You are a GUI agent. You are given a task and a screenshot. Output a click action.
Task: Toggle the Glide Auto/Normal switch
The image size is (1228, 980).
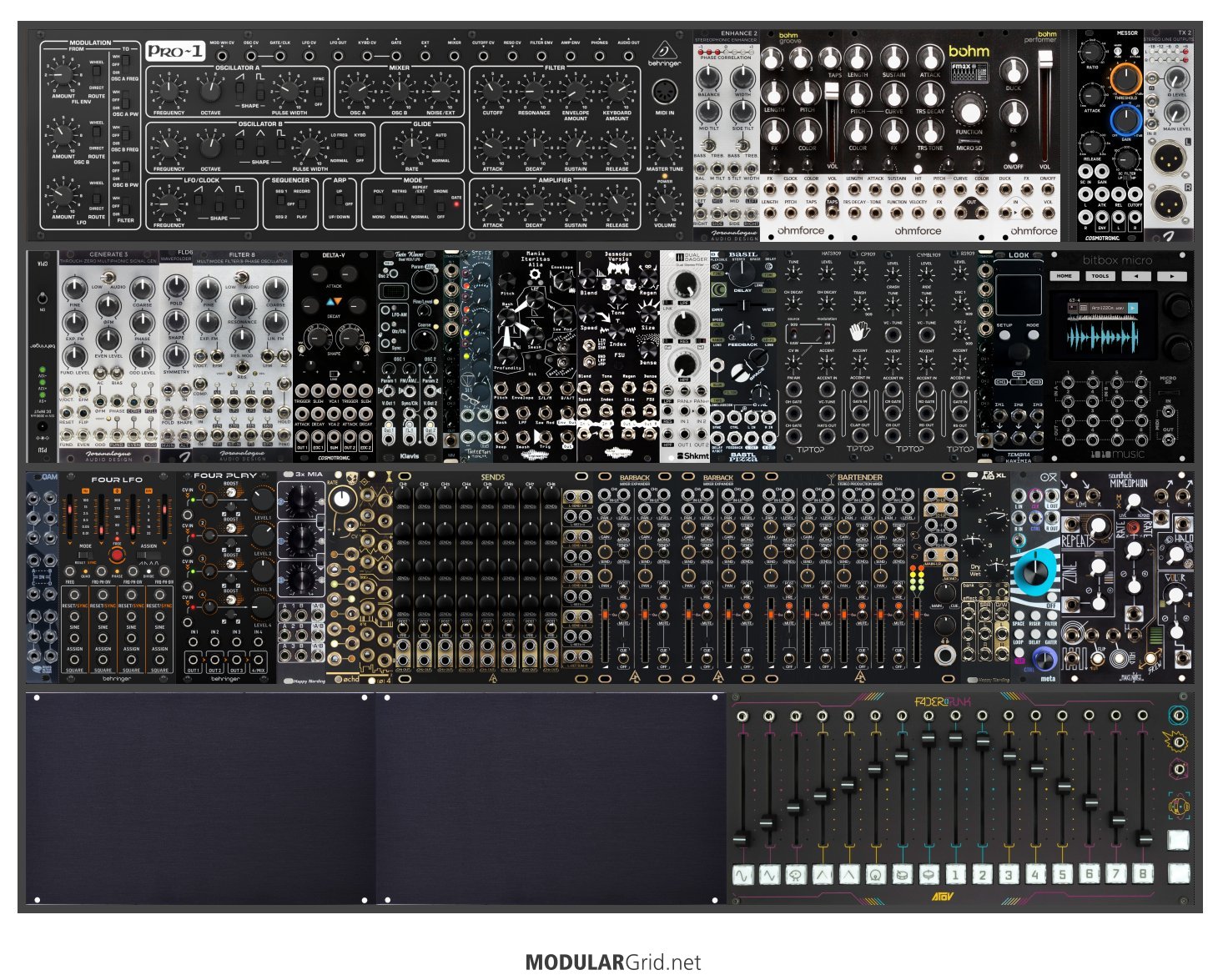[441, 147]
